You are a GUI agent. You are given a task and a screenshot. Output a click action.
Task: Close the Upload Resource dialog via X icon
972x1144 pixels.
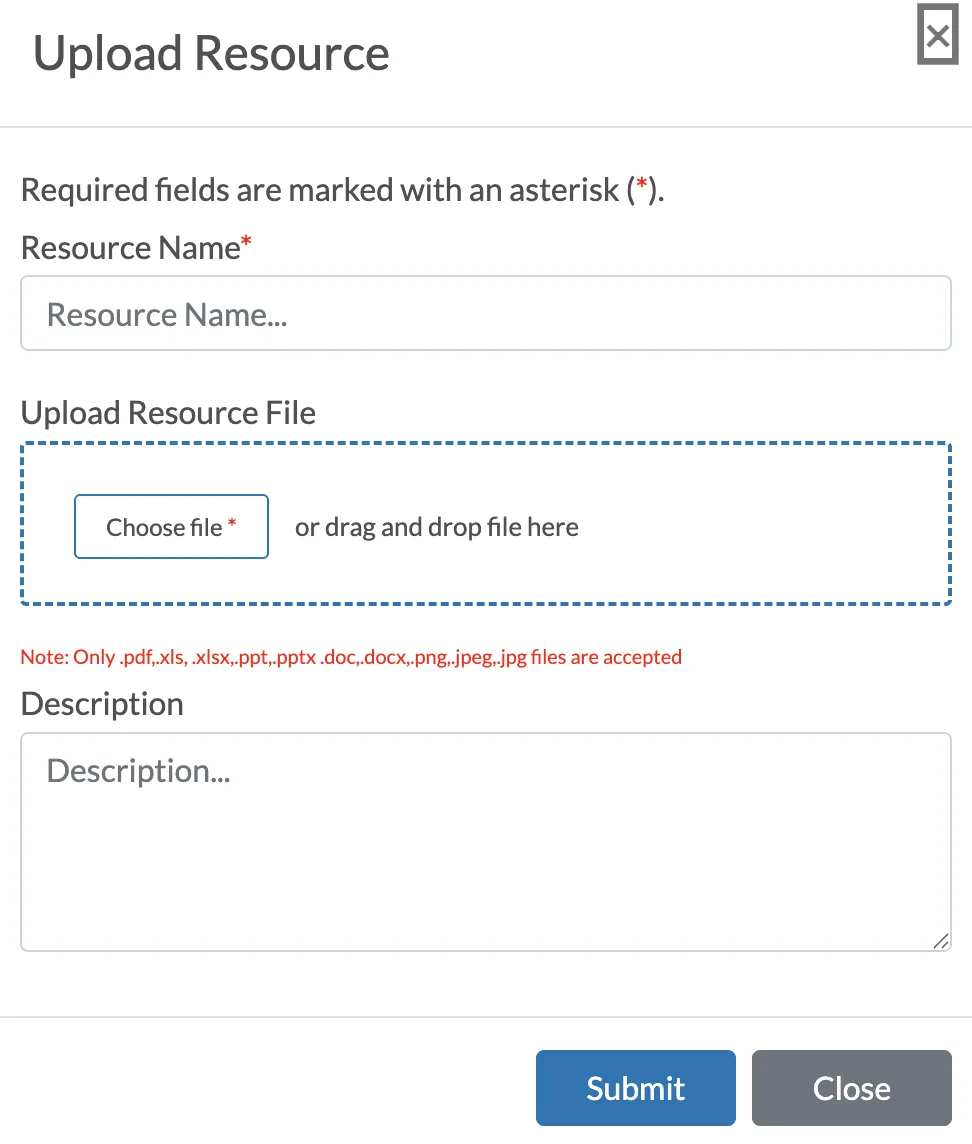tap(938, 35)
